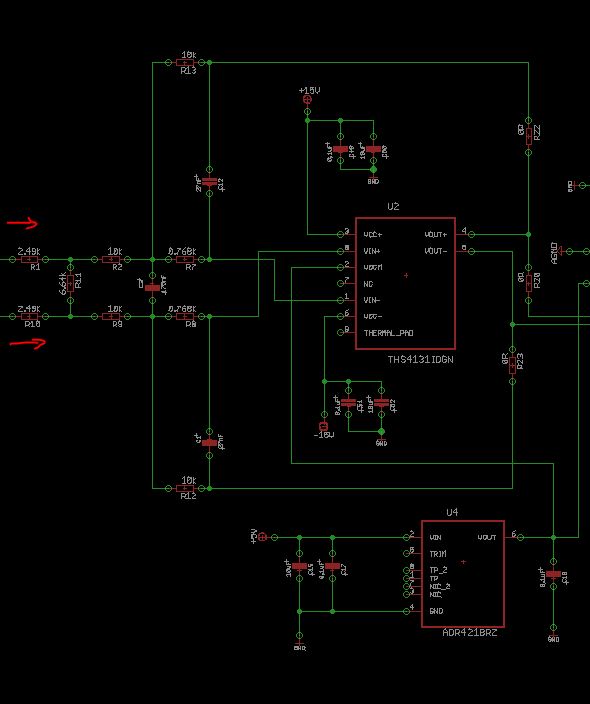Select capacitor C31 near -15V
Screen dimensions: 590x704
(348, 403)
